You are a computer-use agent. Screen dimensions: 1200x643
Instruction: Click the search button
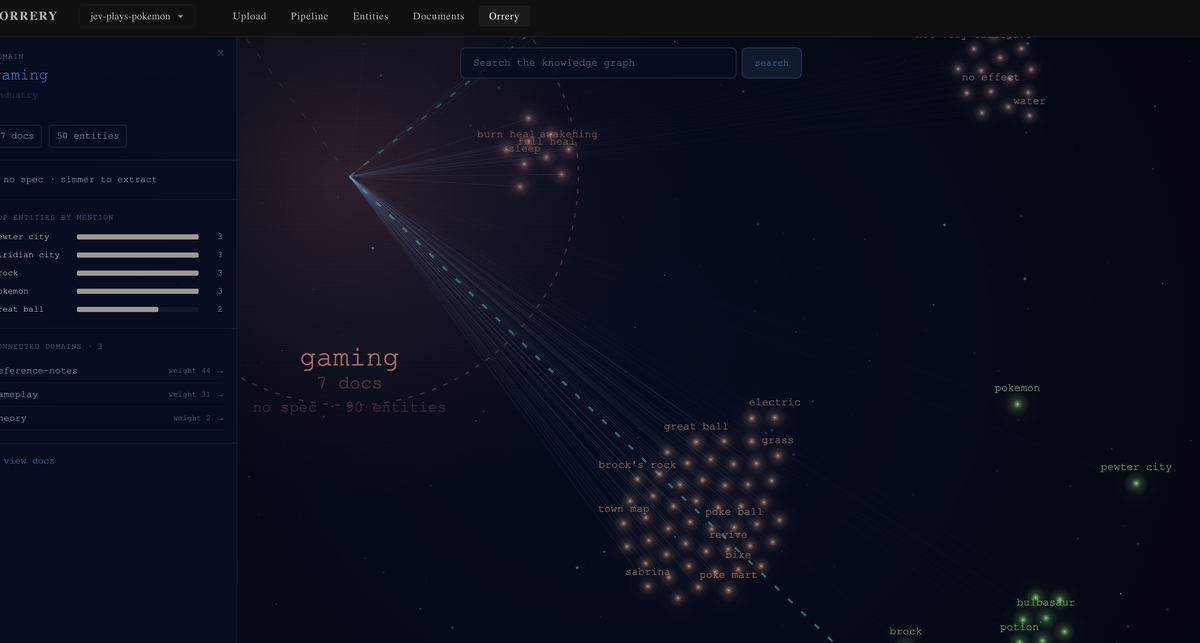pos(771,63)
